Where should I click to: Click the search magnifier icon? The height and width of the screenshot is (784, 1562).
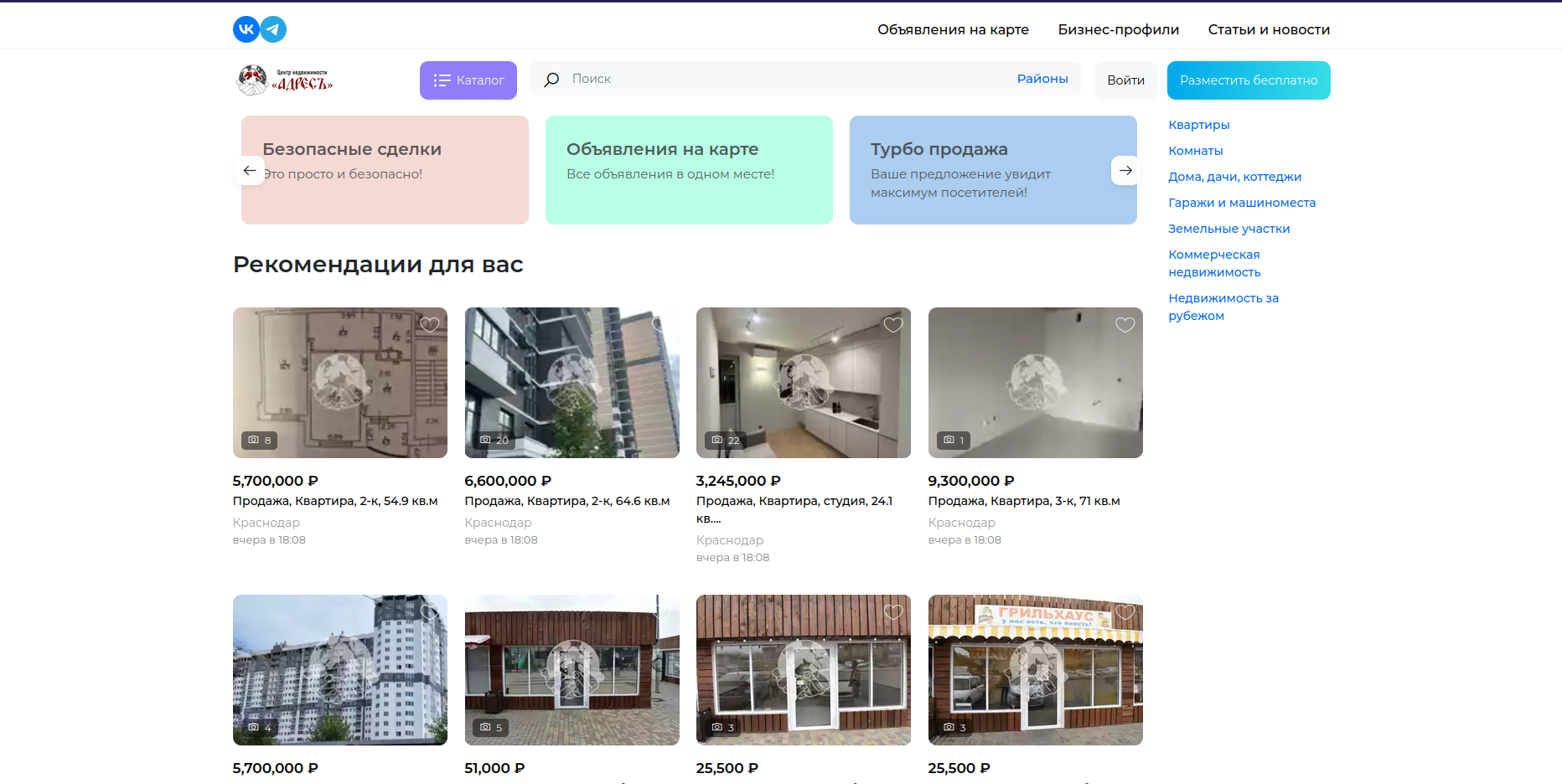[x=551, y=80]
